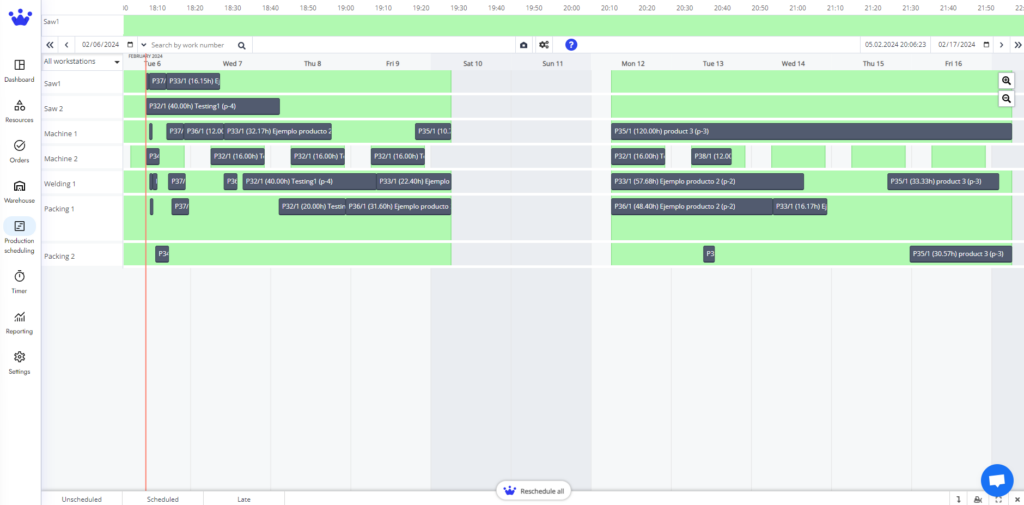
Task: Open P33/1 (16.17h) task on Packing 1
Action: (x=800, y=207)
